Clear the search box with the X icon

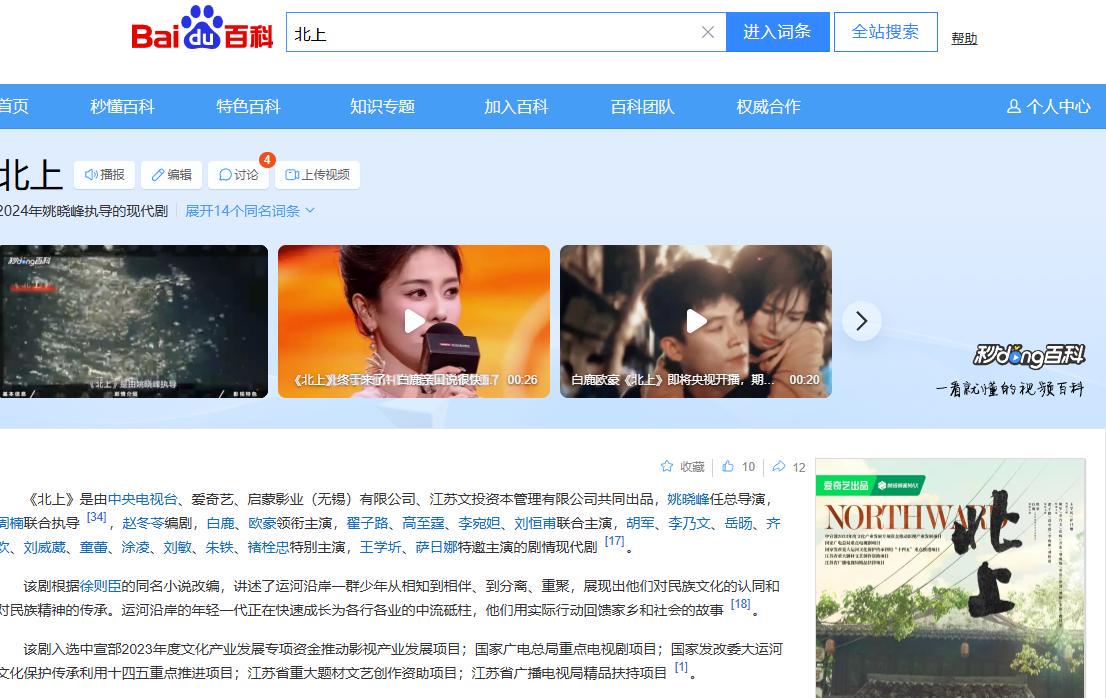707,32
